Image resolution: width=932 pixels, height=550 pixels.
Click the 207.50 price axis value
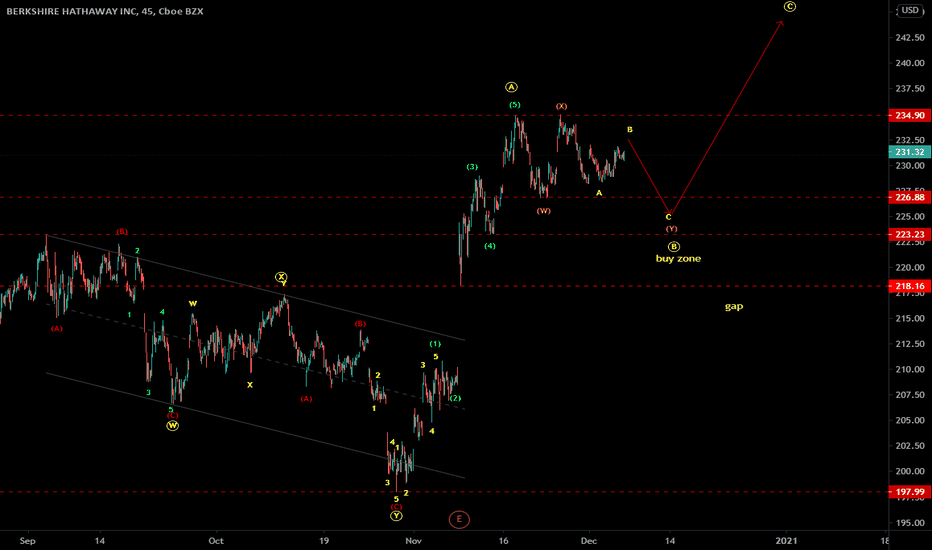tap(910, 395)
